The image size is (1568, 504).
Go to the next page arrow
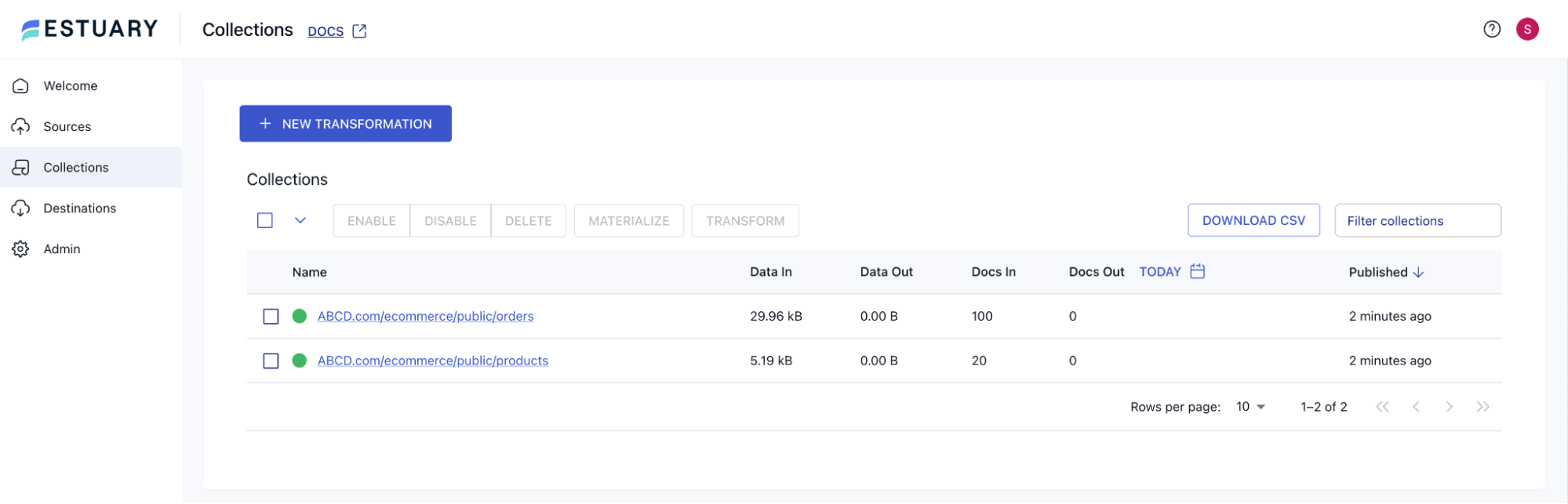[x=1449, y=407]
